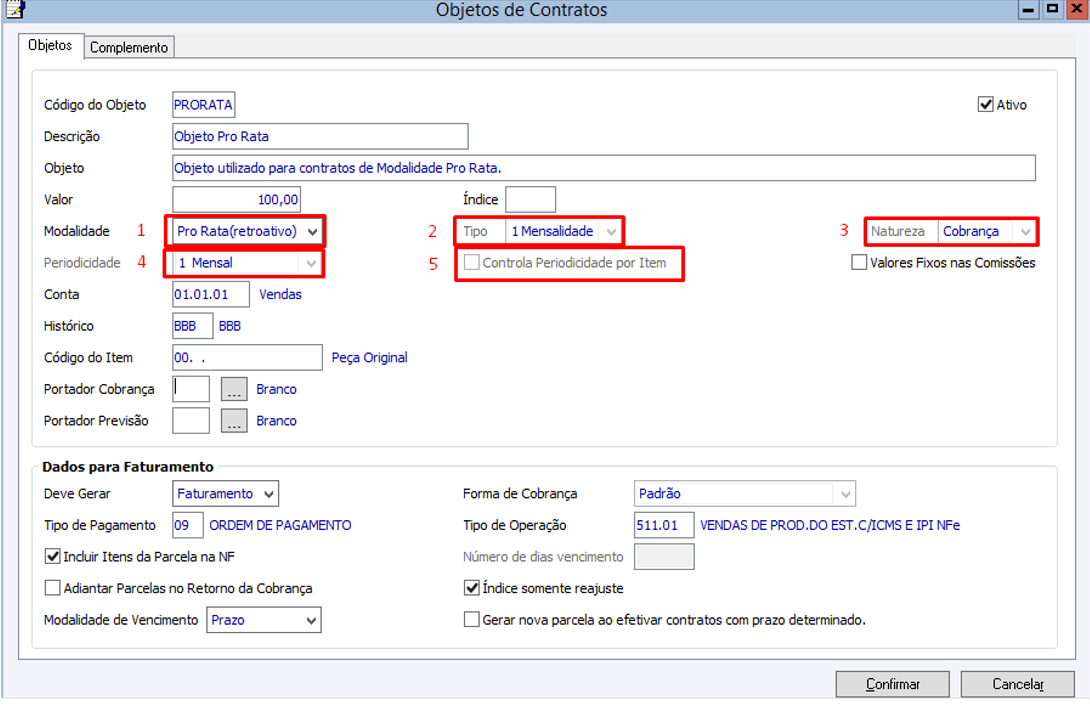The height and width of the screenshot is (706, 1090).
Task: Click the BBB description beside Histórico field
Action: click(x=229, y=326)
